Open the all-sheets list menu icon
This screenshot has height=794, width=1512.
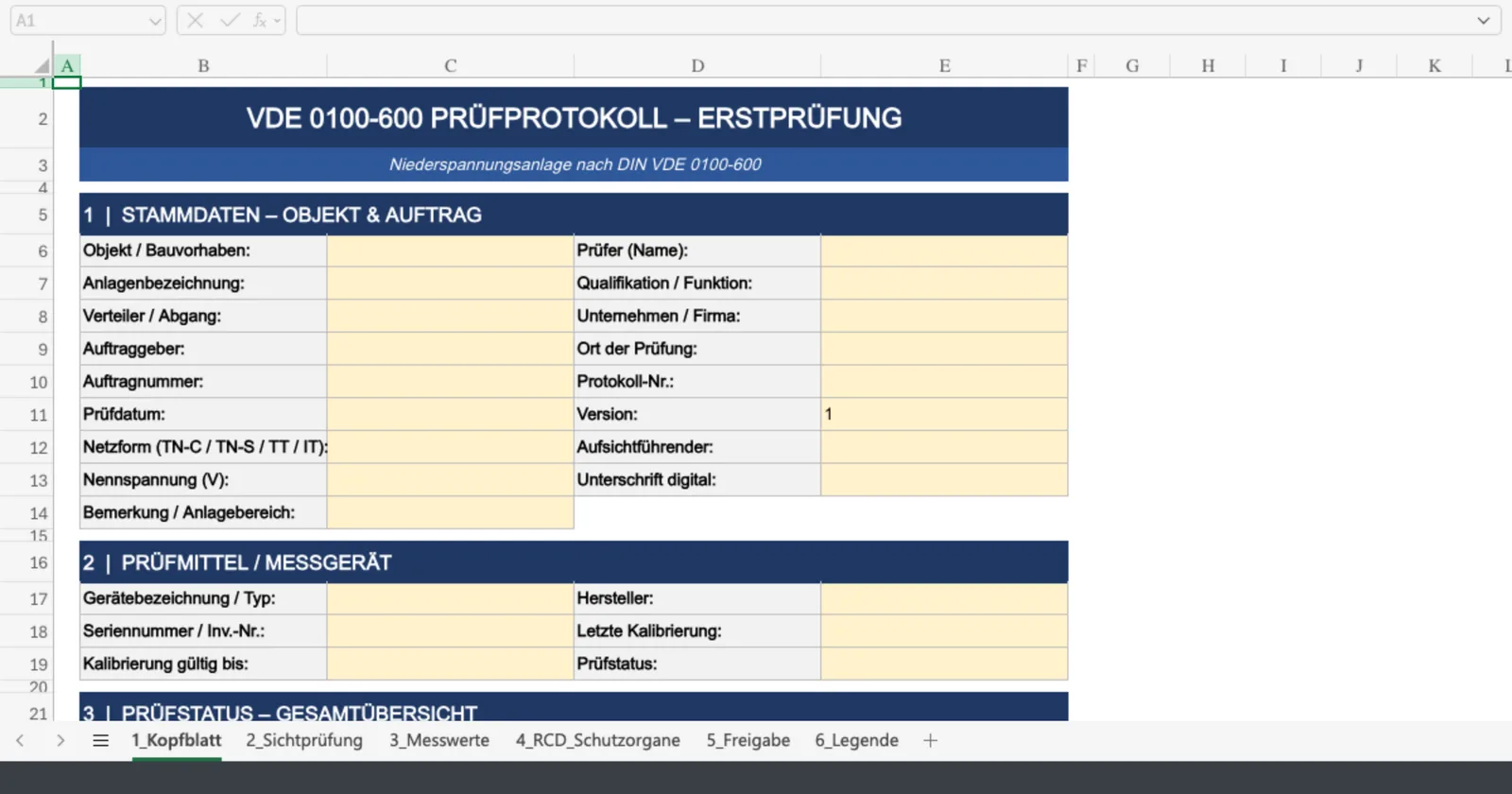click(100, 740)
